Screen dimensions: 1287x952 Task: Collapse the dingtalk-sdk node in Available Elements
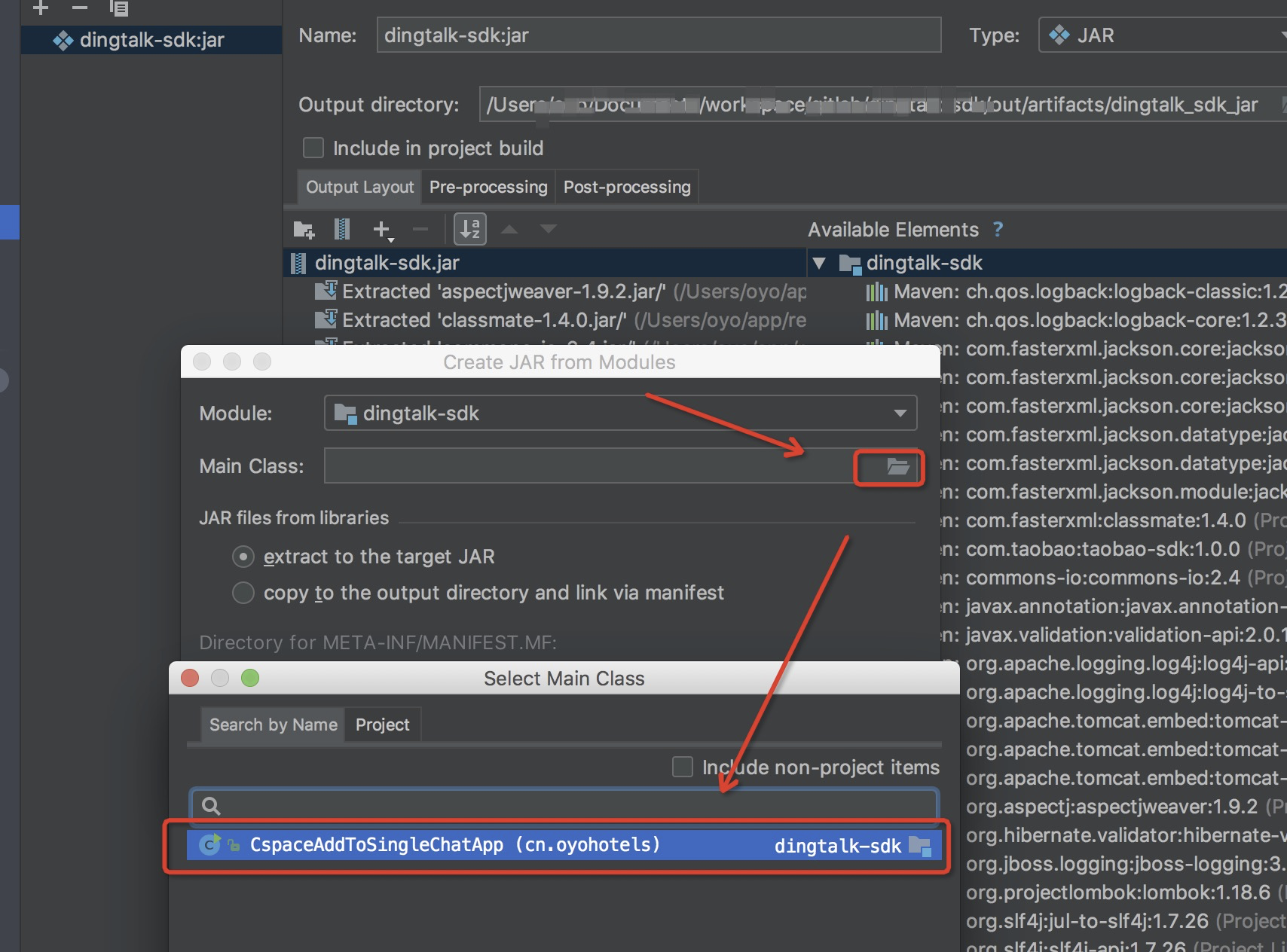[819, 262]
